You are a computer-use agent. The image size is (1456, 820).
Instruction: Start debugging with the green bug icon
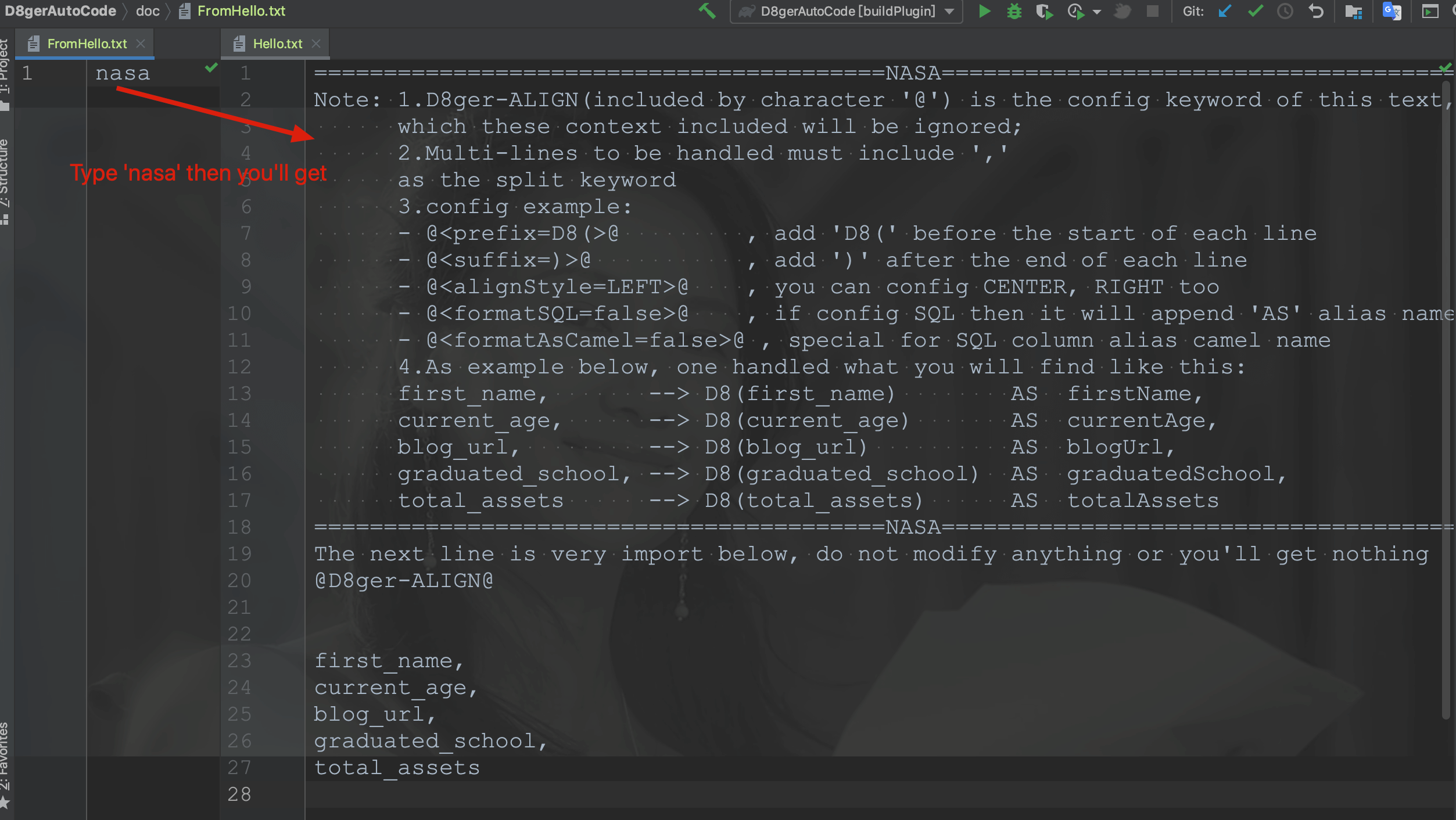click(x=1014, y=11)
